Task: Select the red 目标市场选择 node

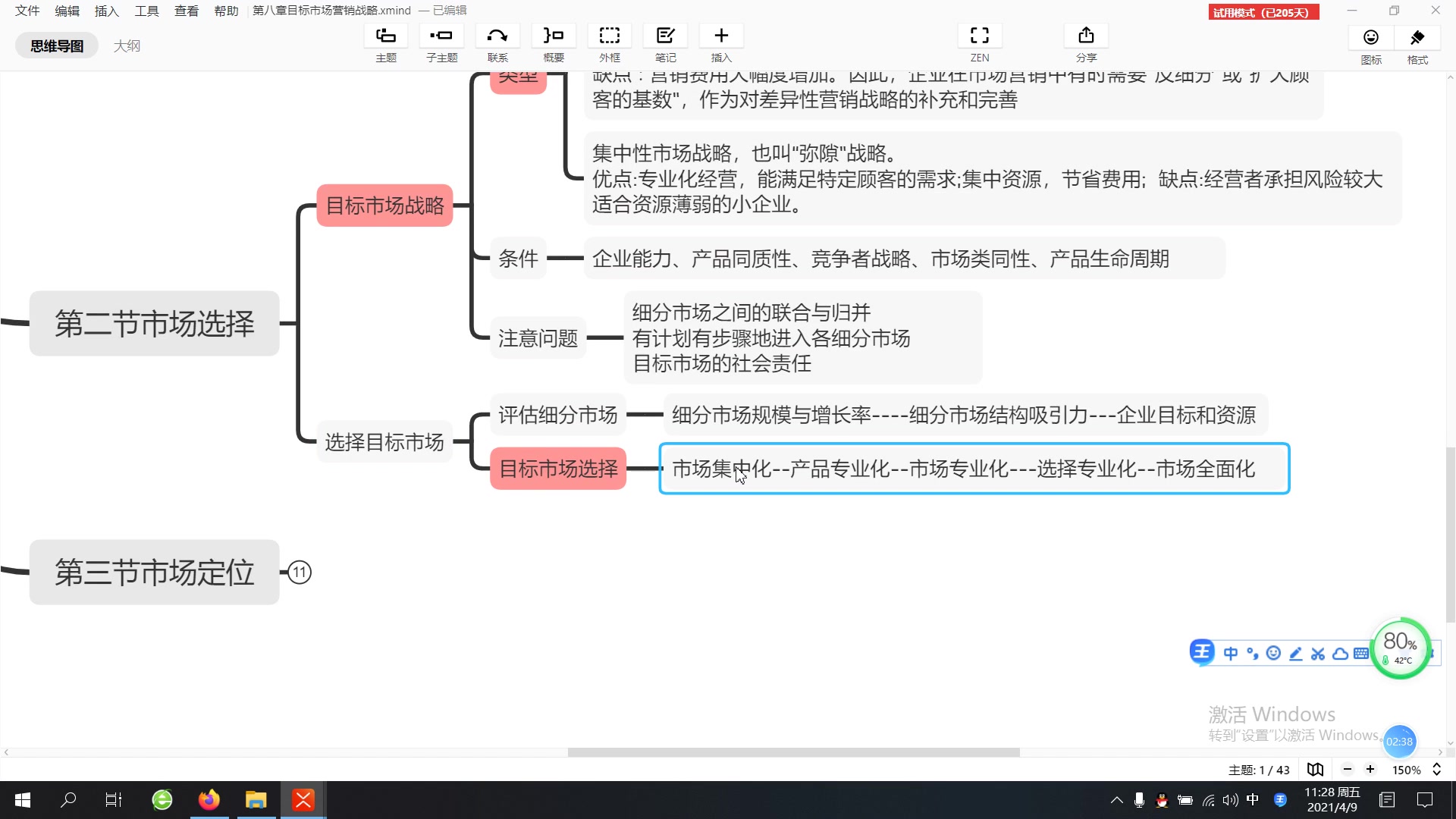Action: (x=558, y=469)
